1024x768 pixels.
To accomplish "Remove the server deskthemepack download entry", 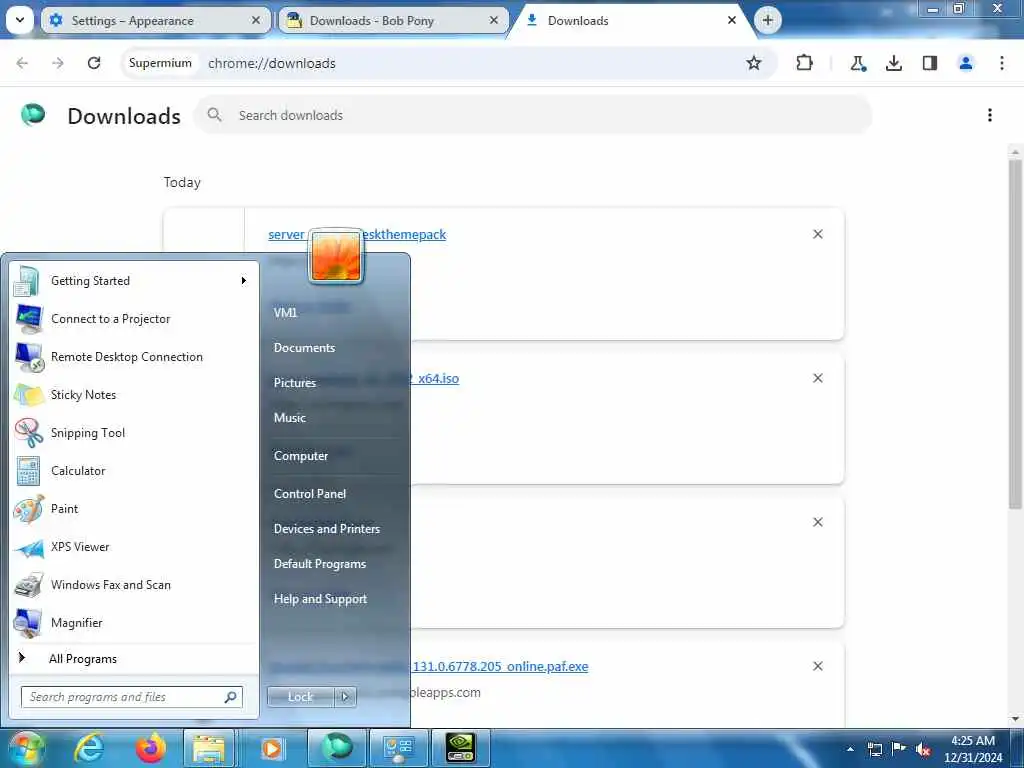I will 818,234.
